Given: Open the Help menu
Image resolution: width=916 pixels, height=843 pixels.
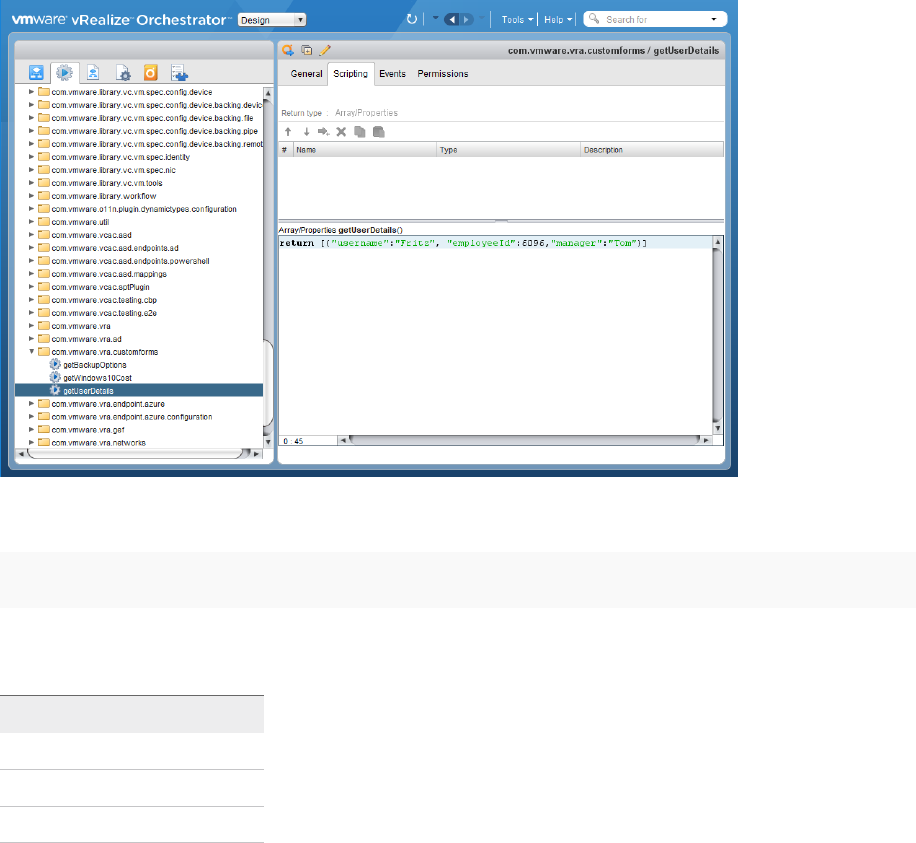Looking at the screenshot, I should point(558,19).
